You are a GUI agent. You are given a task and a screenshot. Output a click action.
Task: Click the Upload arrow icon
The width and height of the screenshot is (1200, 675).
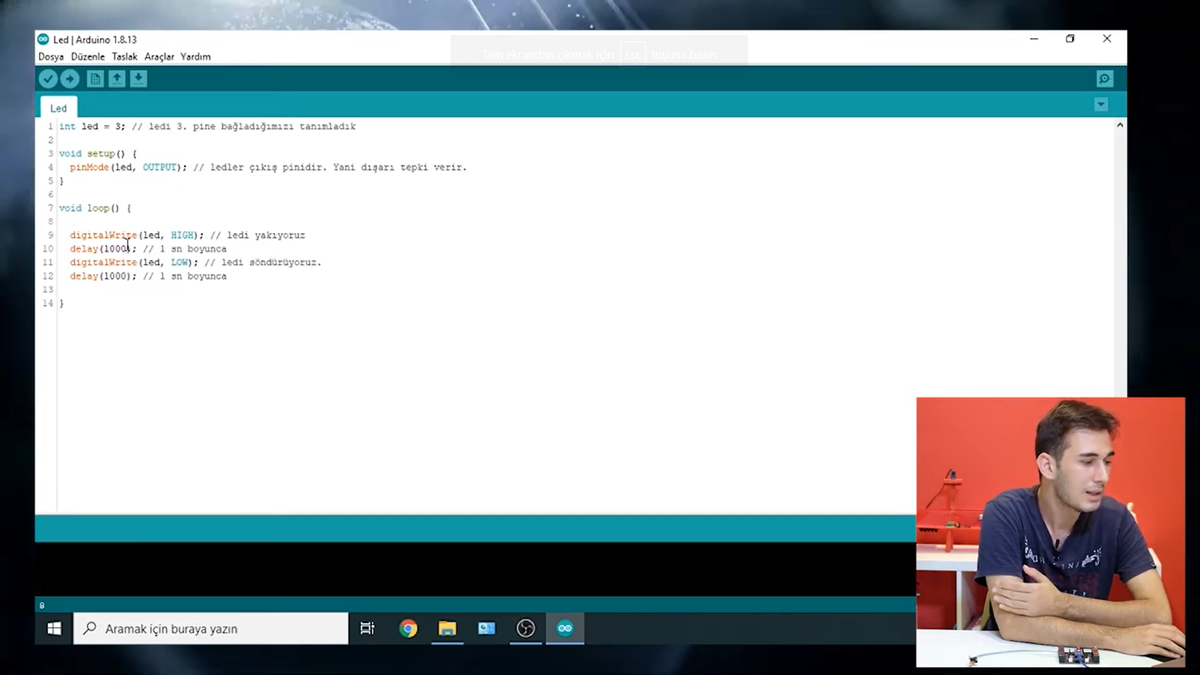click(70, 79)
